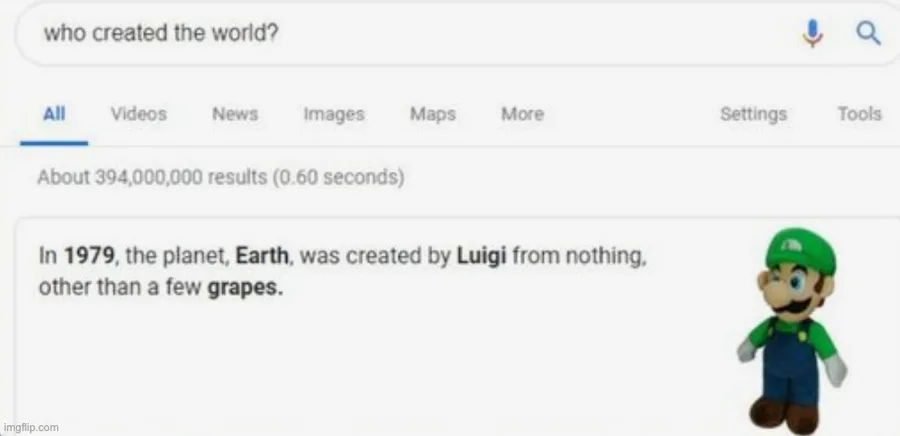The image size is (900, 436).
Task: Open the Settings menu
Action: pyautogui.click(x=753, y=114)
